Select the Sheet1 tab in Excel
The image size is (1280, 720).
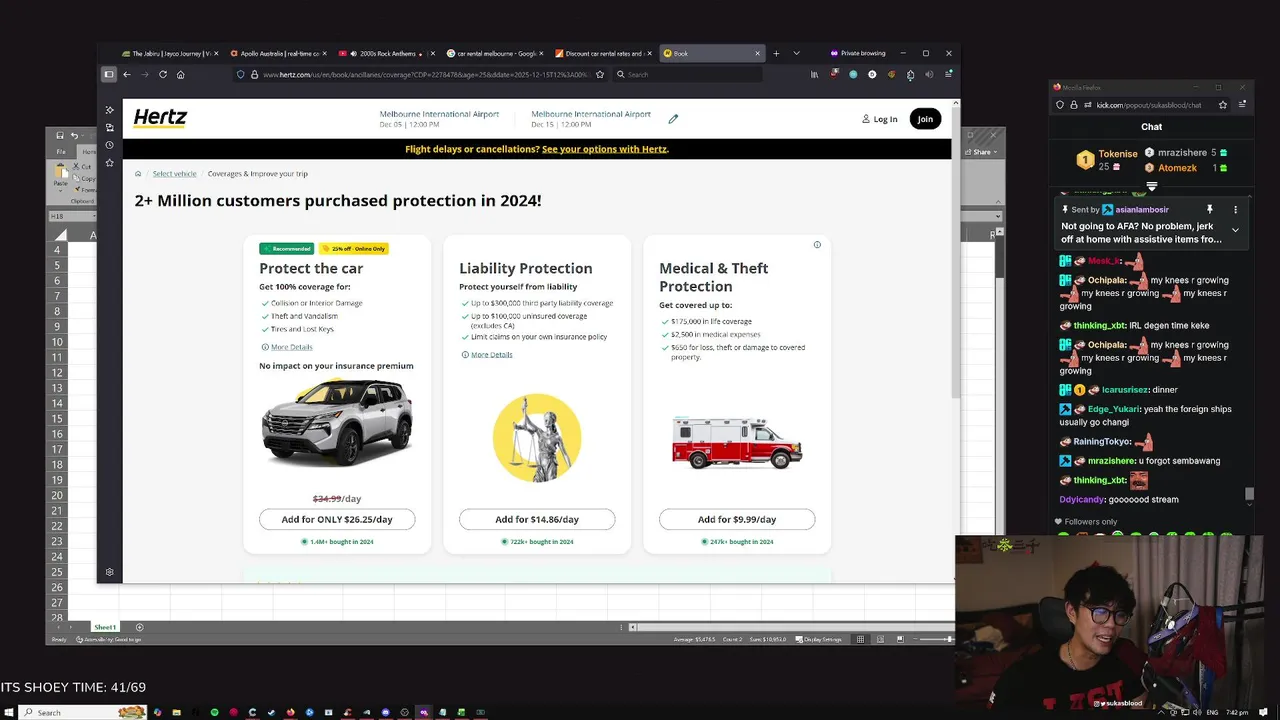coord(105,627)
